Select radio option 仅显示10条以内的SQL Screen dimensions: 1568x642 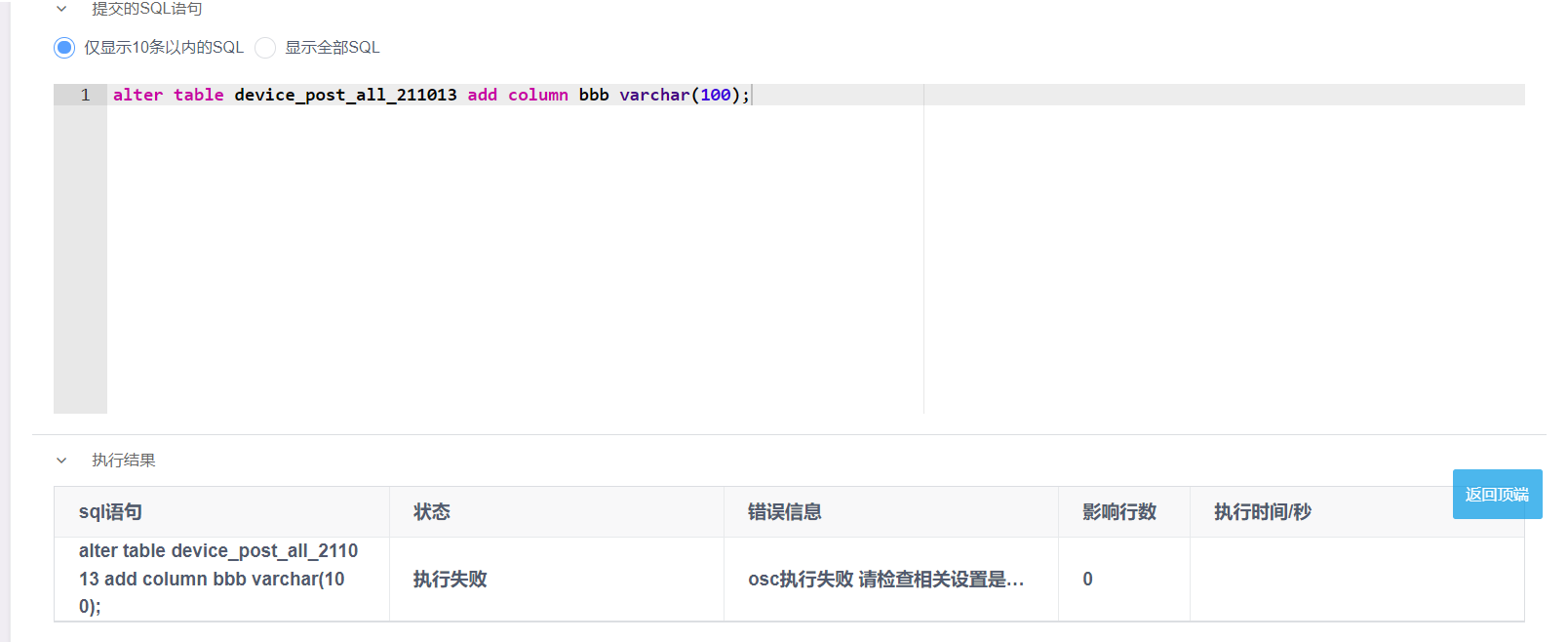point(64,47)
